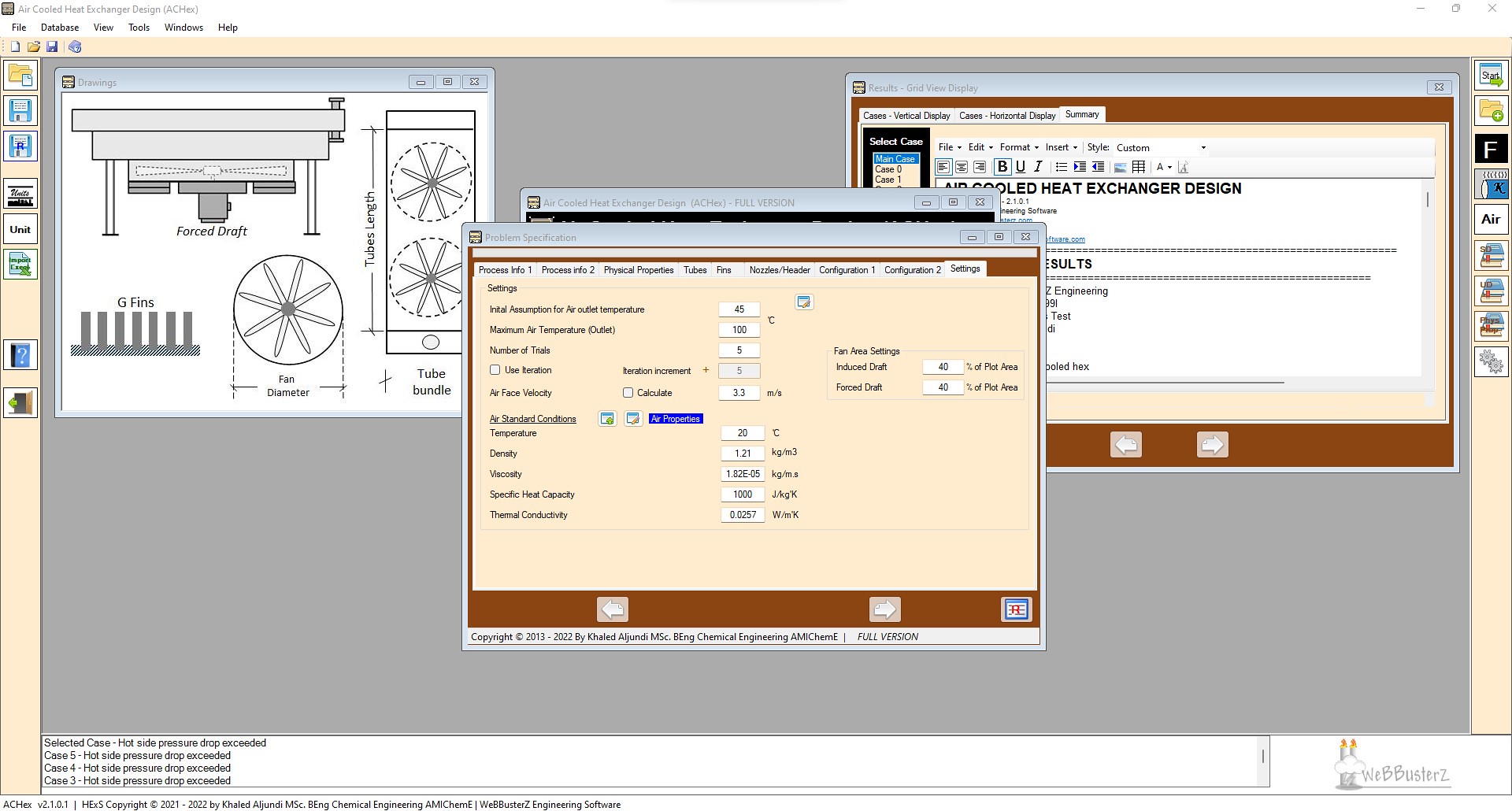
Task: Open the Database menu
Action: [x=60, y=28]
